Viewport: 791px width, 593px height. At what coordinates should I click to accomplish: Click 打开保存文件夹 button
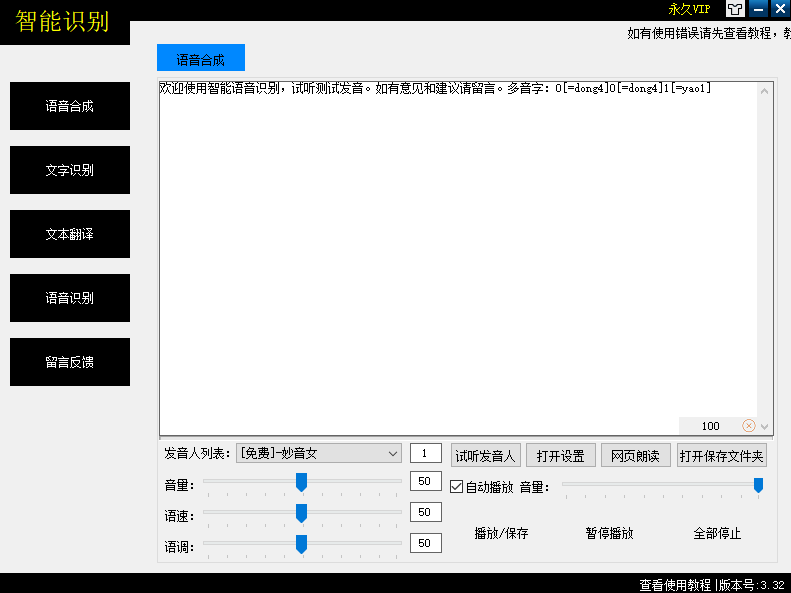[721, 456]
